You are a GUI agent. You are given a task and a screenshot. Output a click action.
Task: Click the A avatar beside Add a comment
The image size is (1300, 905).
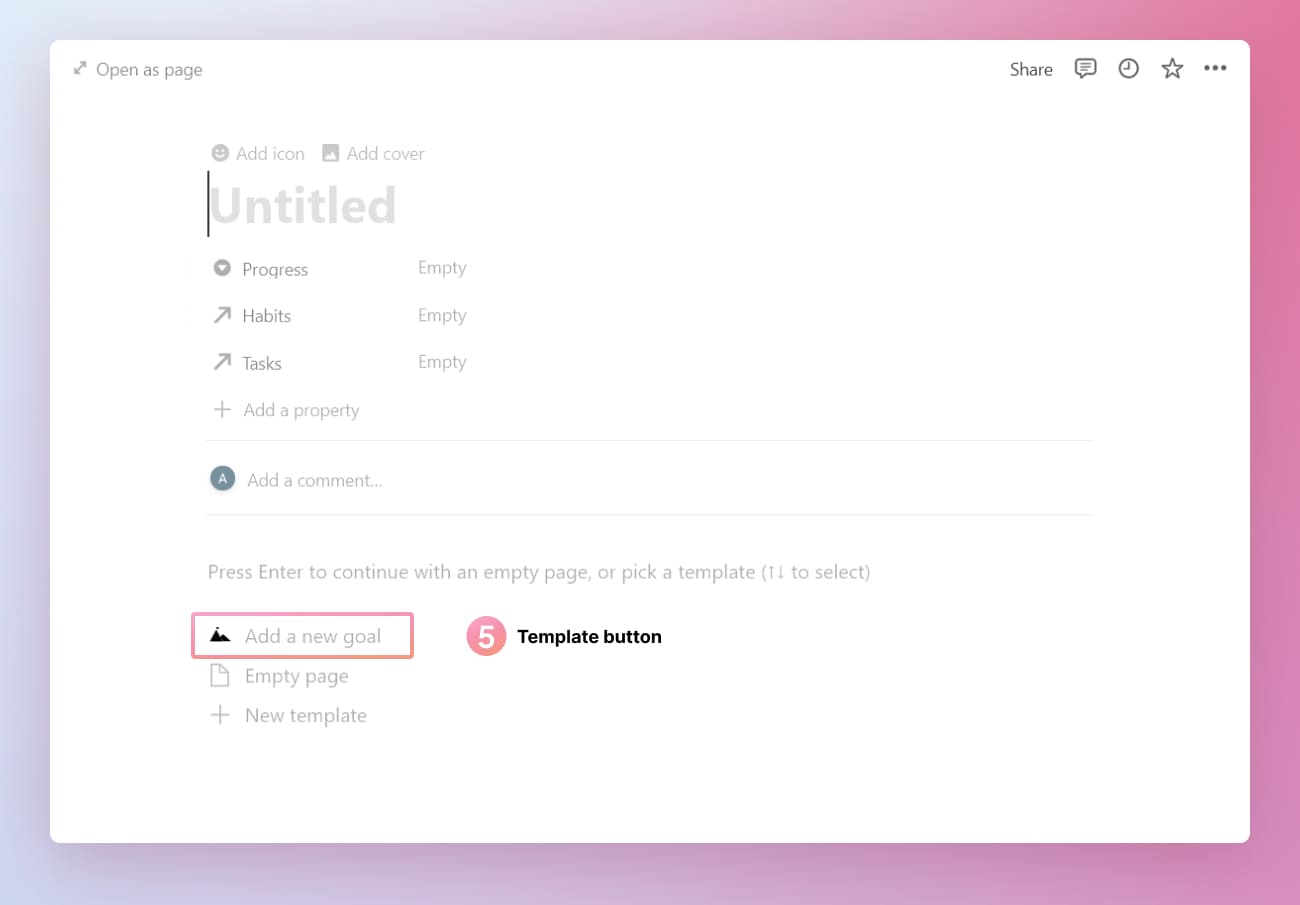[222, 478]
